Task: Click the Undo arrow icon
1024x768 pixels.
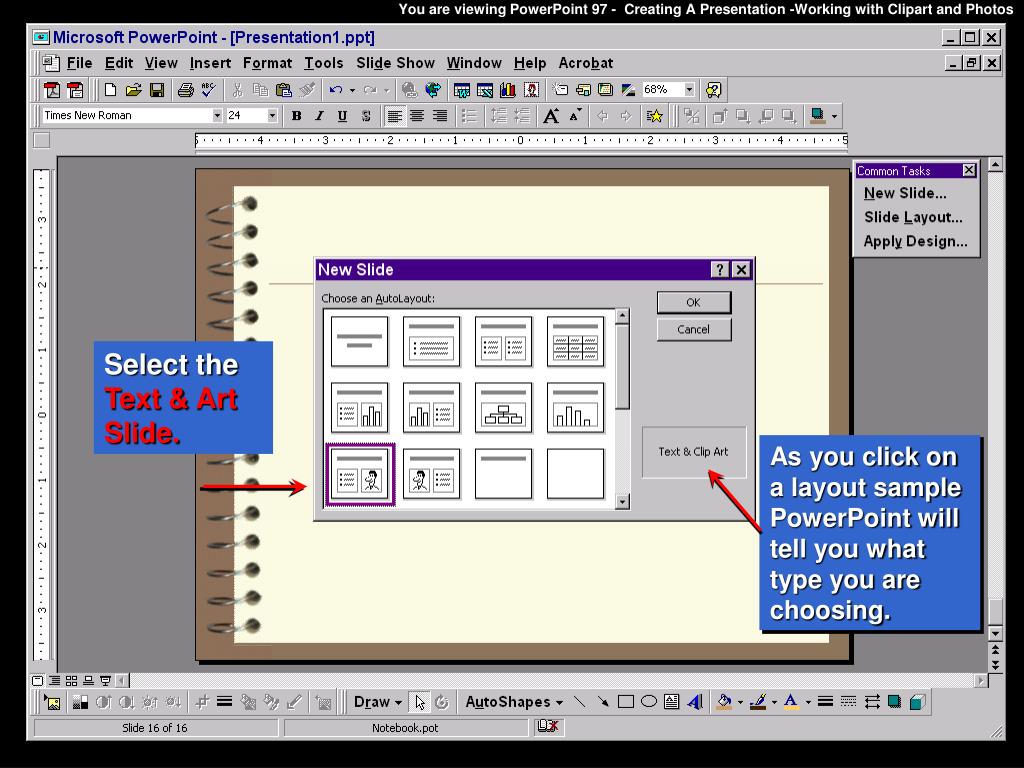Action: pos(336,89)
